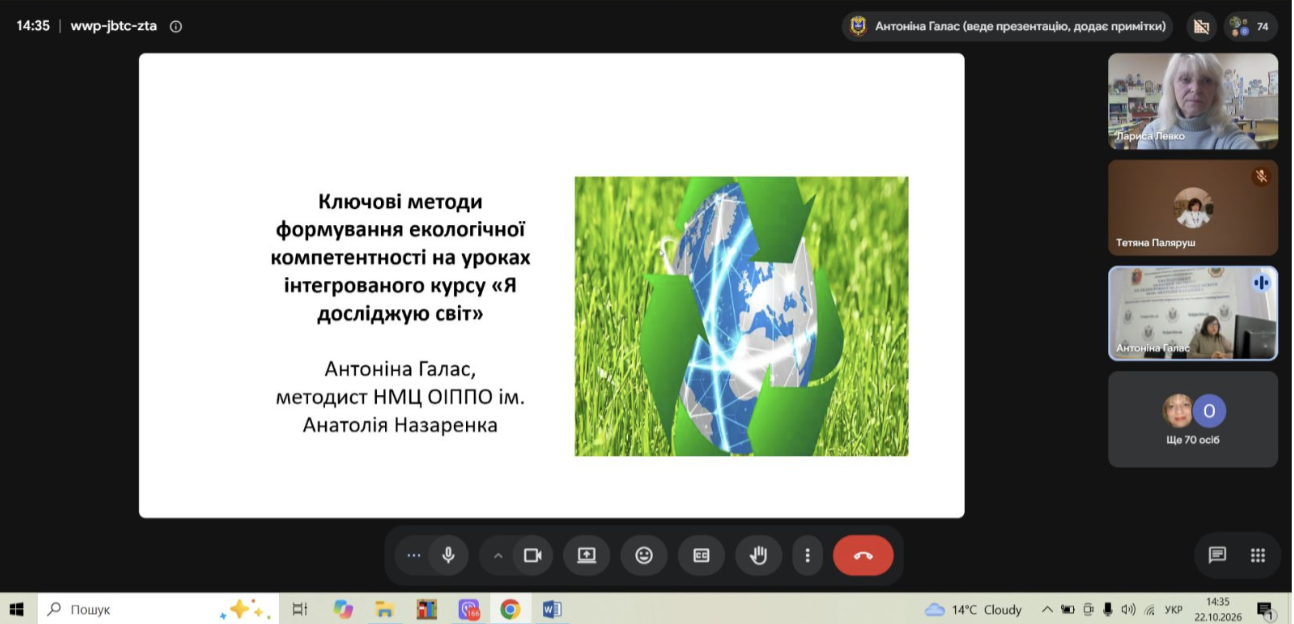Leave the call with red hang-up button
1294x624 pixels.
tap(863, 555)
